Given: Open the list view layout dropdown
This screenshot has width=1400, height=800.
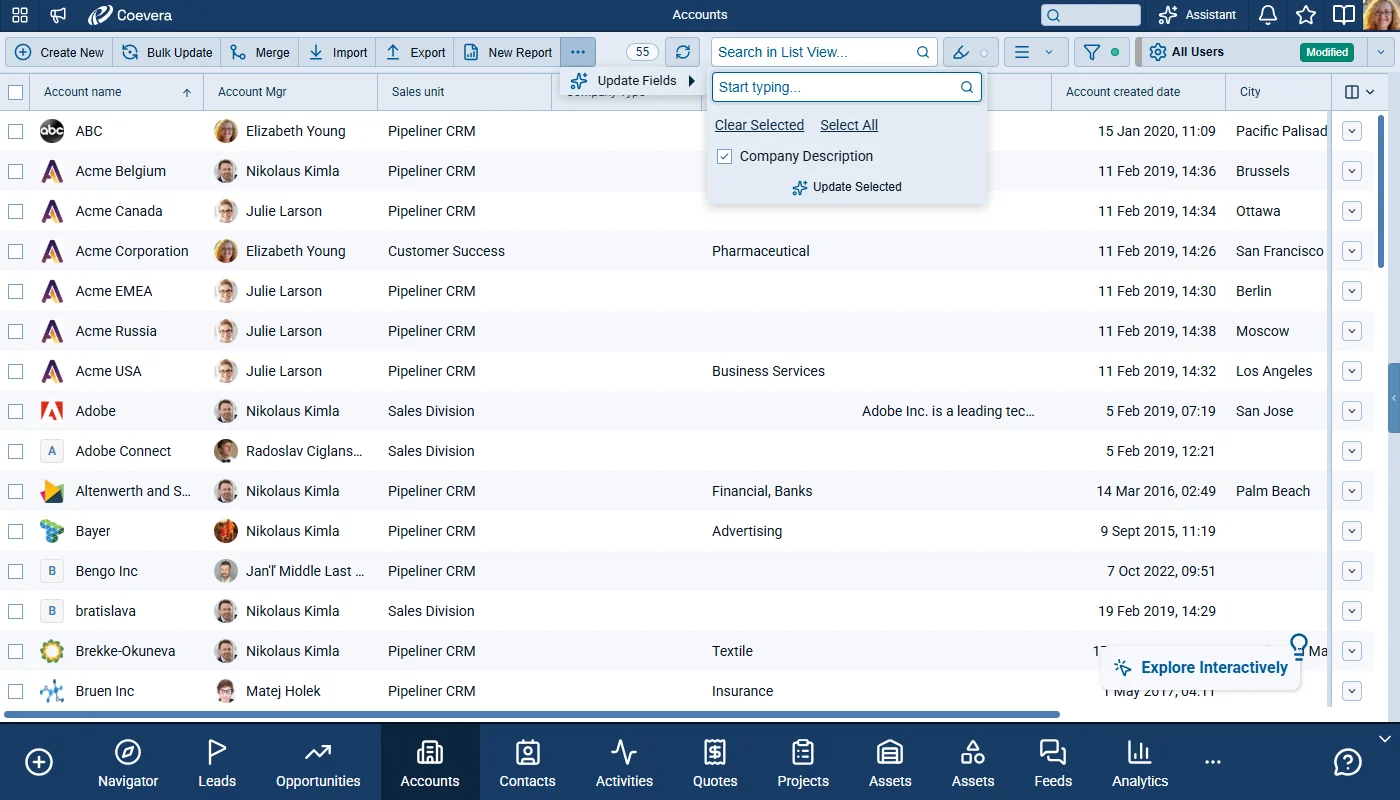Looking at the screenshot, I should coord(1034,52).
